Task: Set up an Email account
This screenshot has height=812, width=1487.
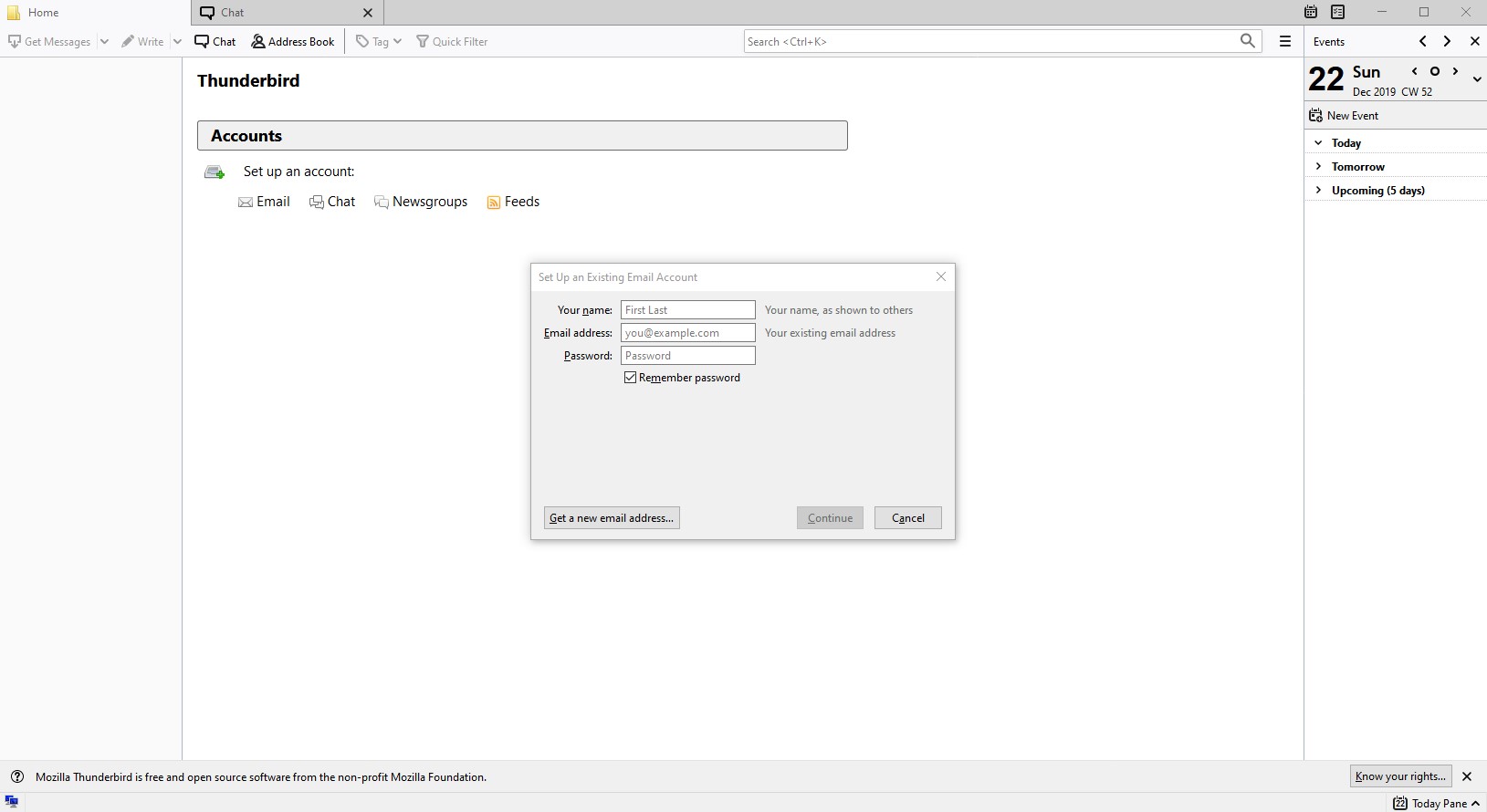Action: [264, 202]
